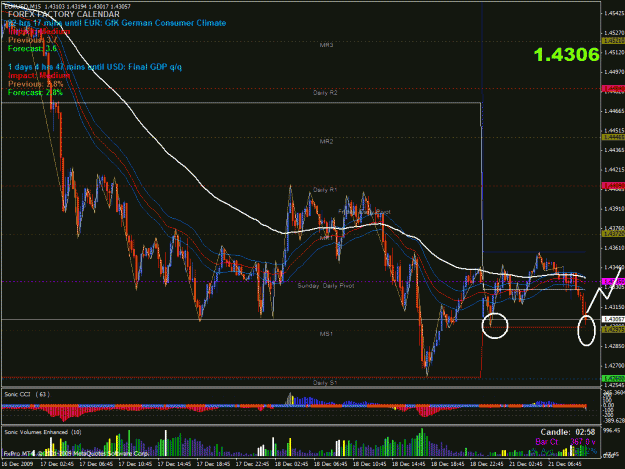Click the magenta pivot price tag on scale
Screen dimensions: 625x469
coord(613,282)
